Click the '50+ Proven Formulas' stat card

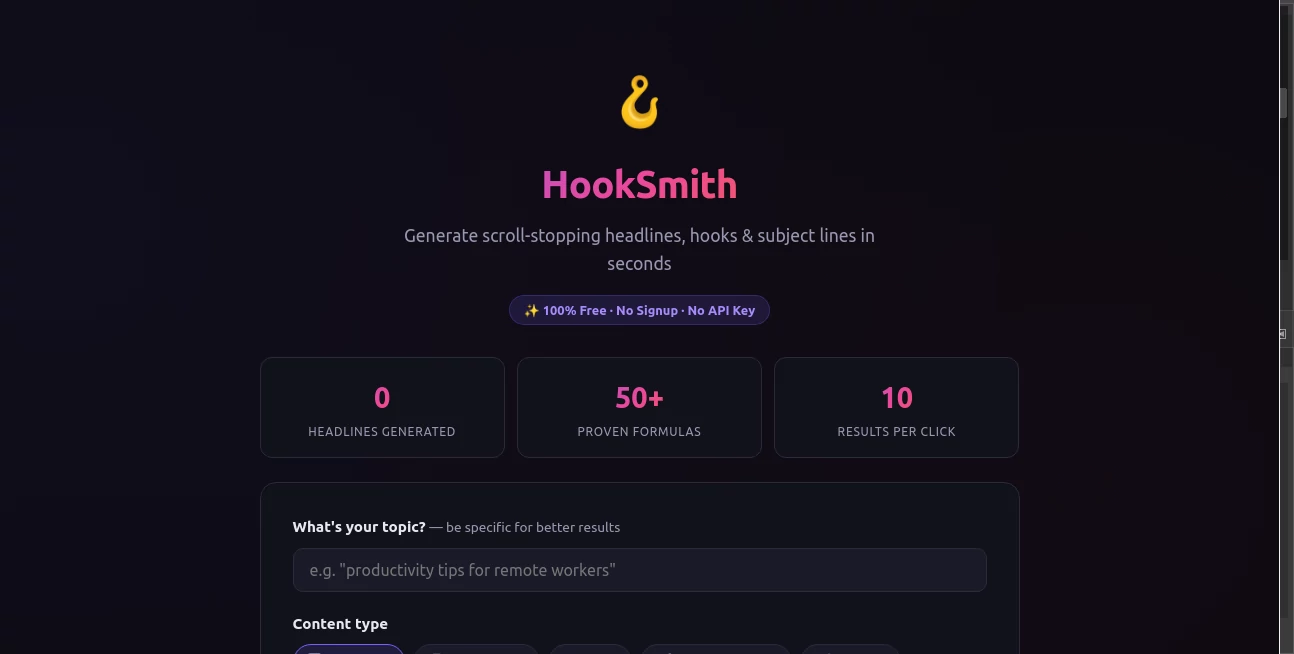tap(639, 407)
